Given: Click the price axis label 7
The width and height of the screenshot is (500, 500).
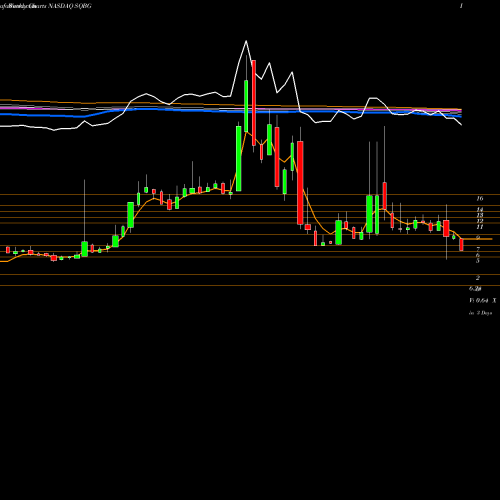Looking at the screenshot, I should click(x=478, y=249).
